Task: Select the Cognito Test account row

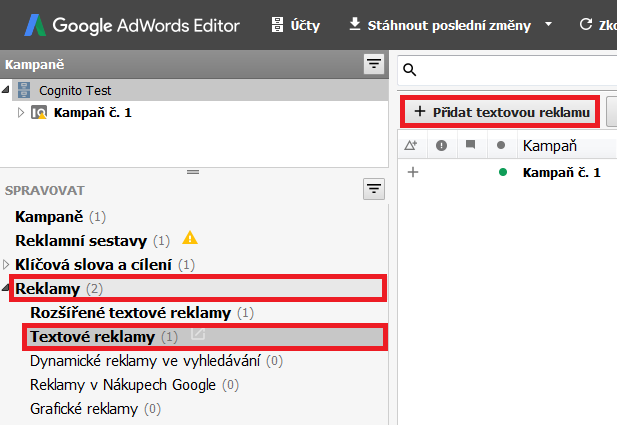Action: click(x=200, y=90)
